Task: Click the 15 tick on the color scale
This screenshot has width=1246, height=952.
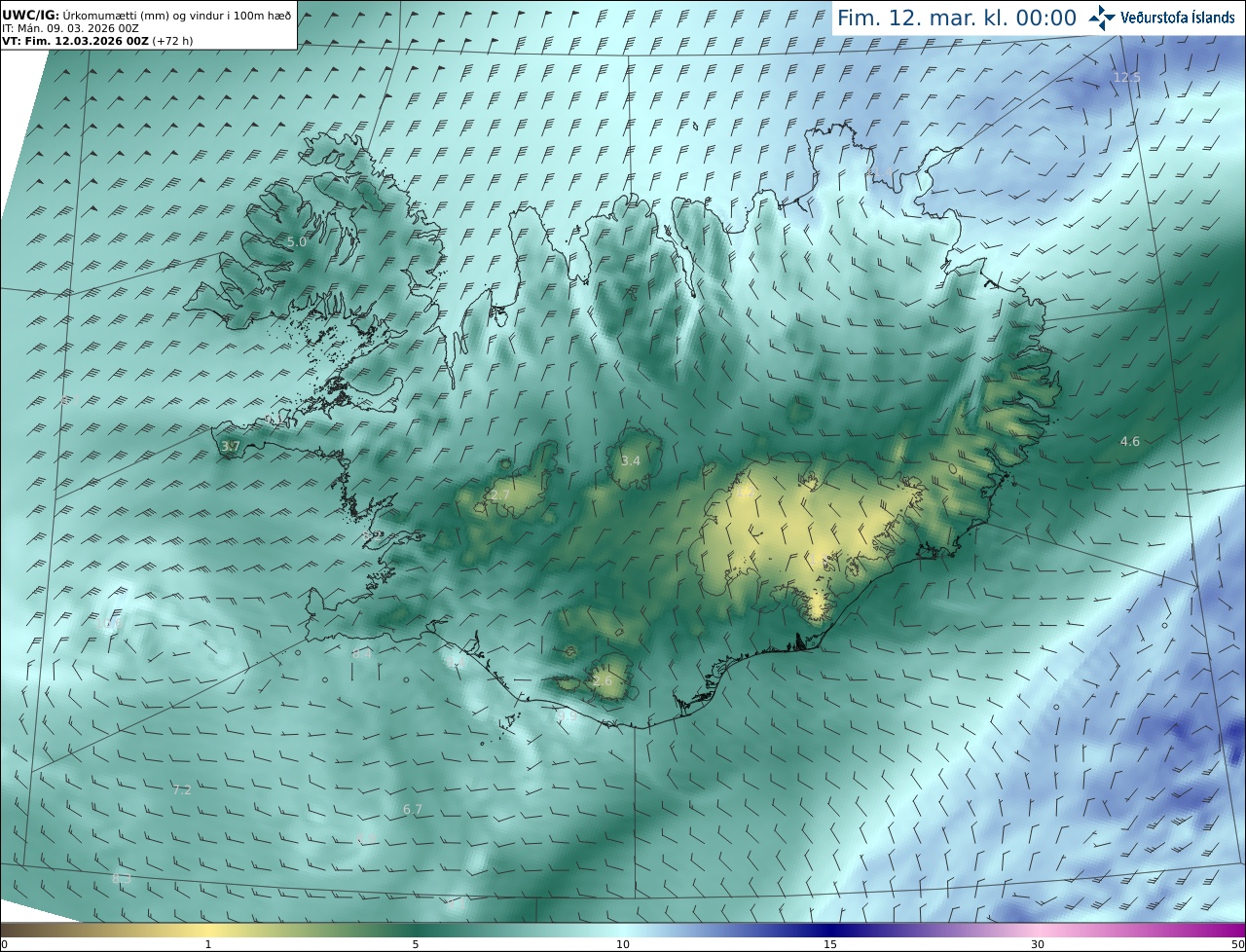Action: pos(830,944)
